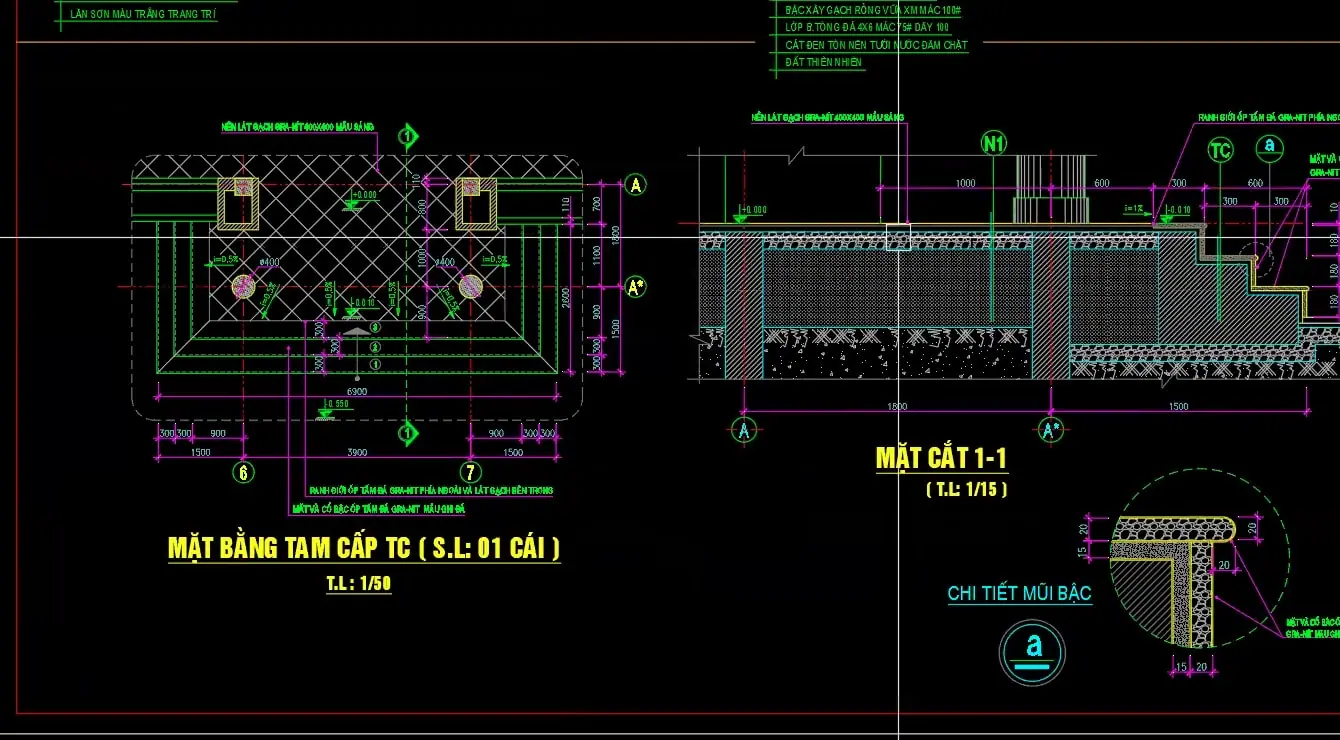Select axis bubble 'A' below section 1-1
This screenshot has height=740, width=1340.
[x=743, y=431]
